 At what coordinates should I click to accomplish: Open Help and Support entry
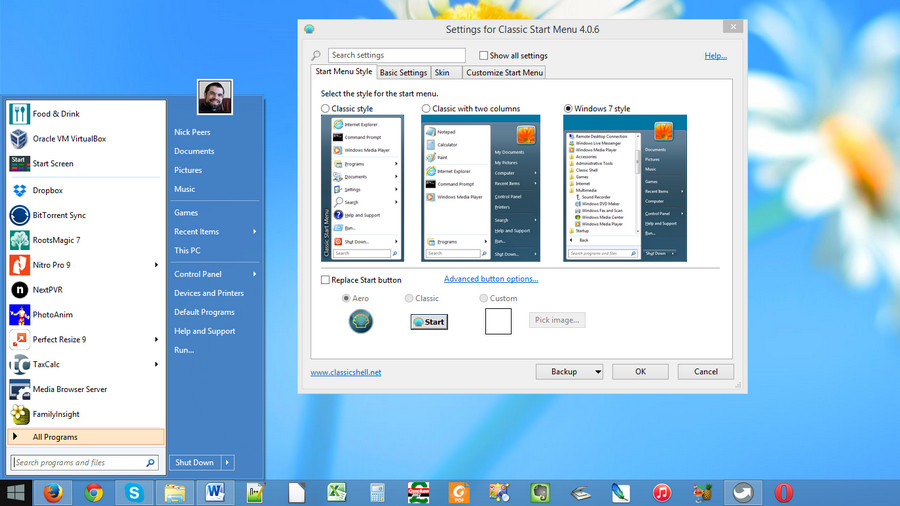pyautogui.click(x=204, y=331)
